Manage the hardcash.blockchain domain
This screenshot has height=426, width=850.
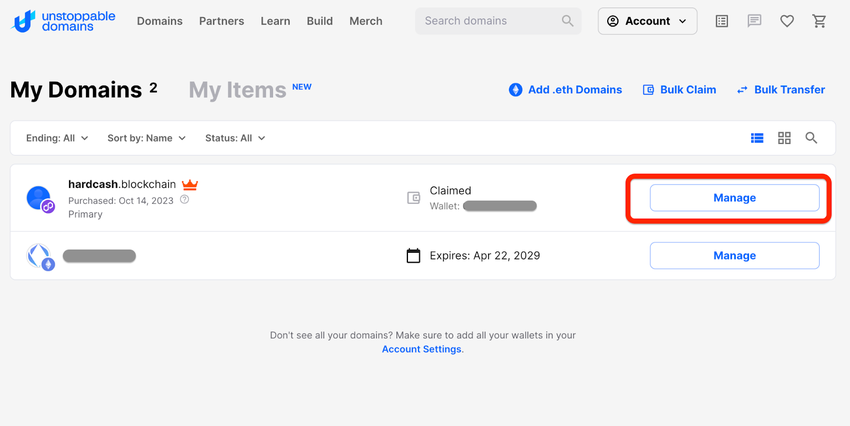[734, 198]
